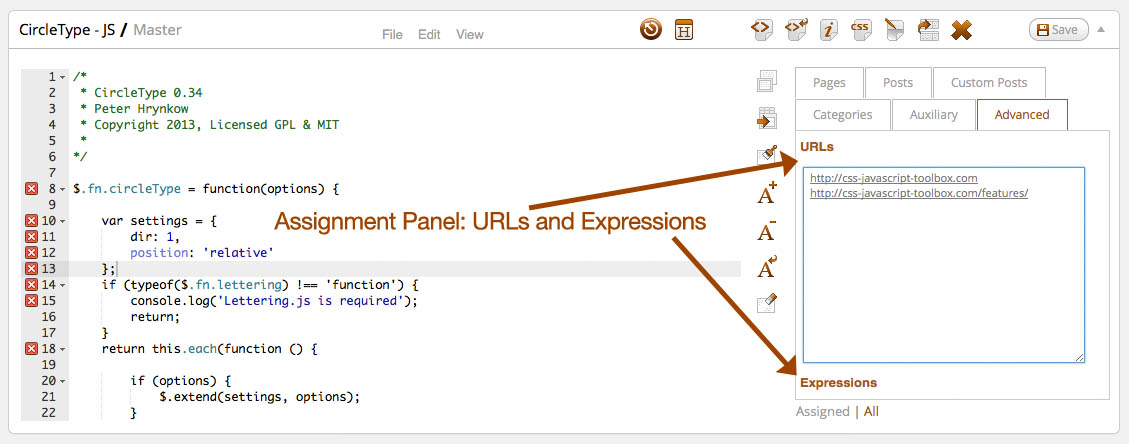Collapse code fold arrow at line 1

coord(63,76)
